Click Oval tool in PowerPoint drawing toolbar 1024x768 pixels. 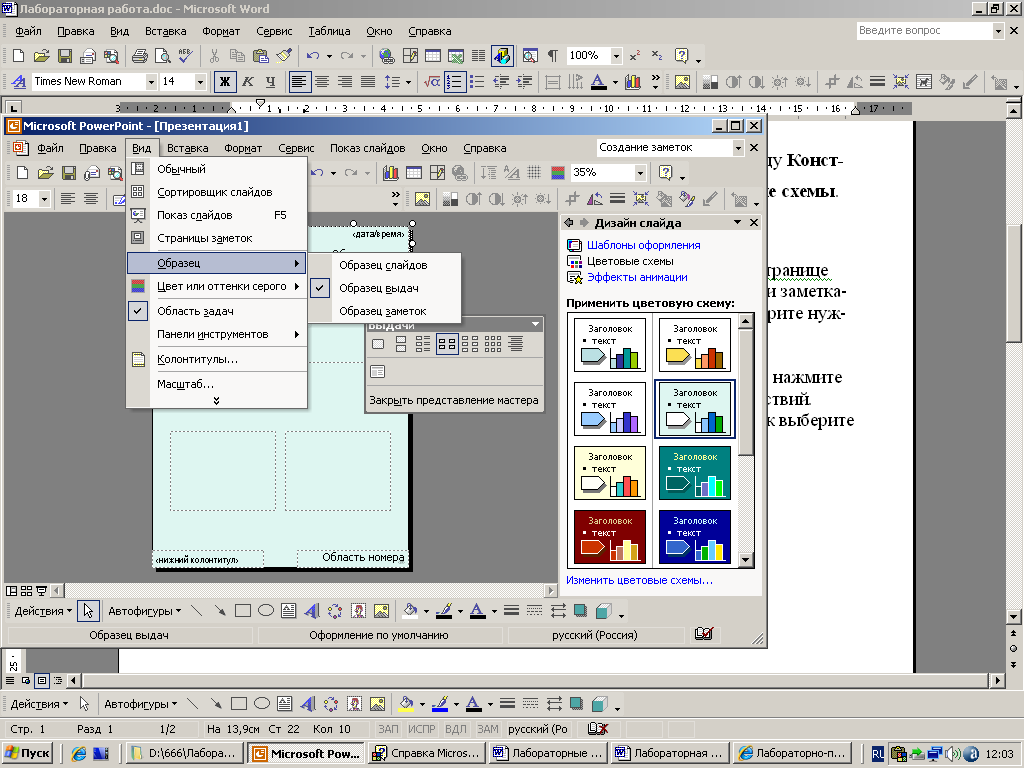pos(265,611)
